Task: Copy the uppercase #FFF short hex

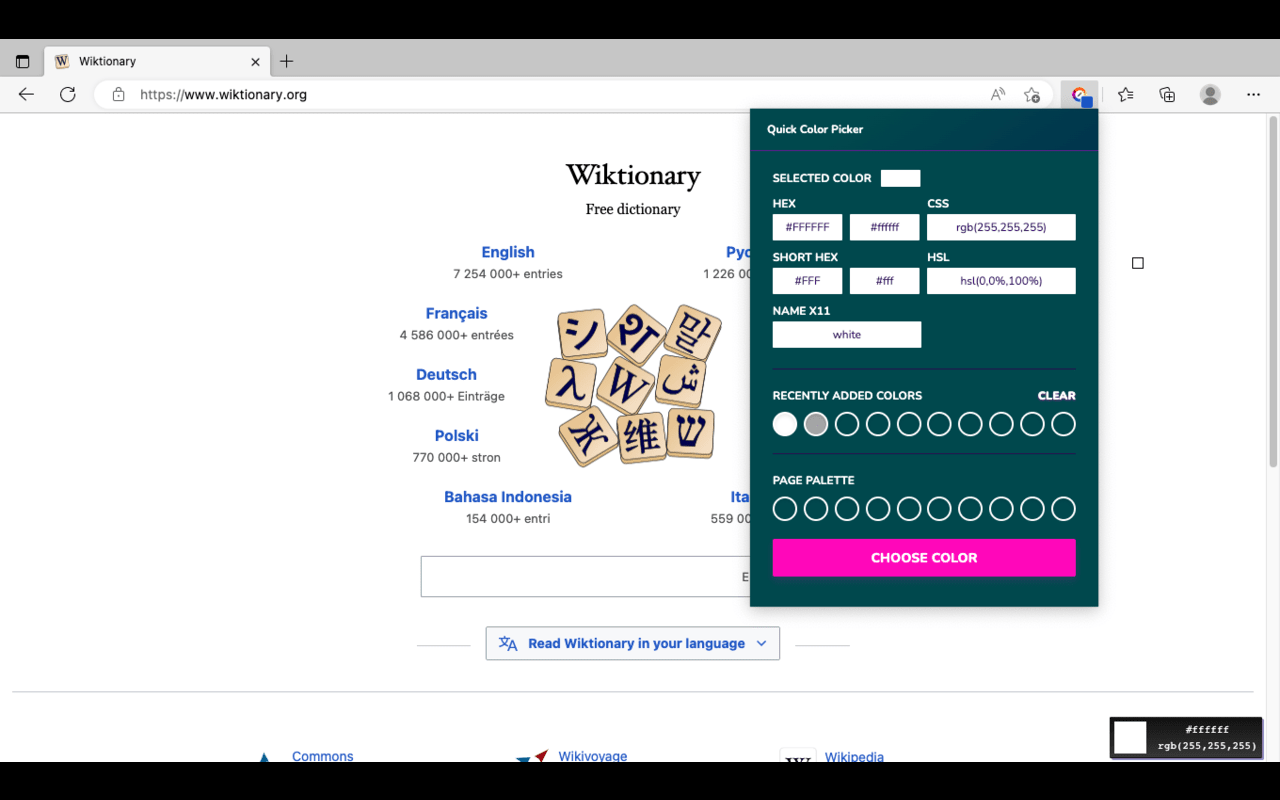Action: point(807,281)
